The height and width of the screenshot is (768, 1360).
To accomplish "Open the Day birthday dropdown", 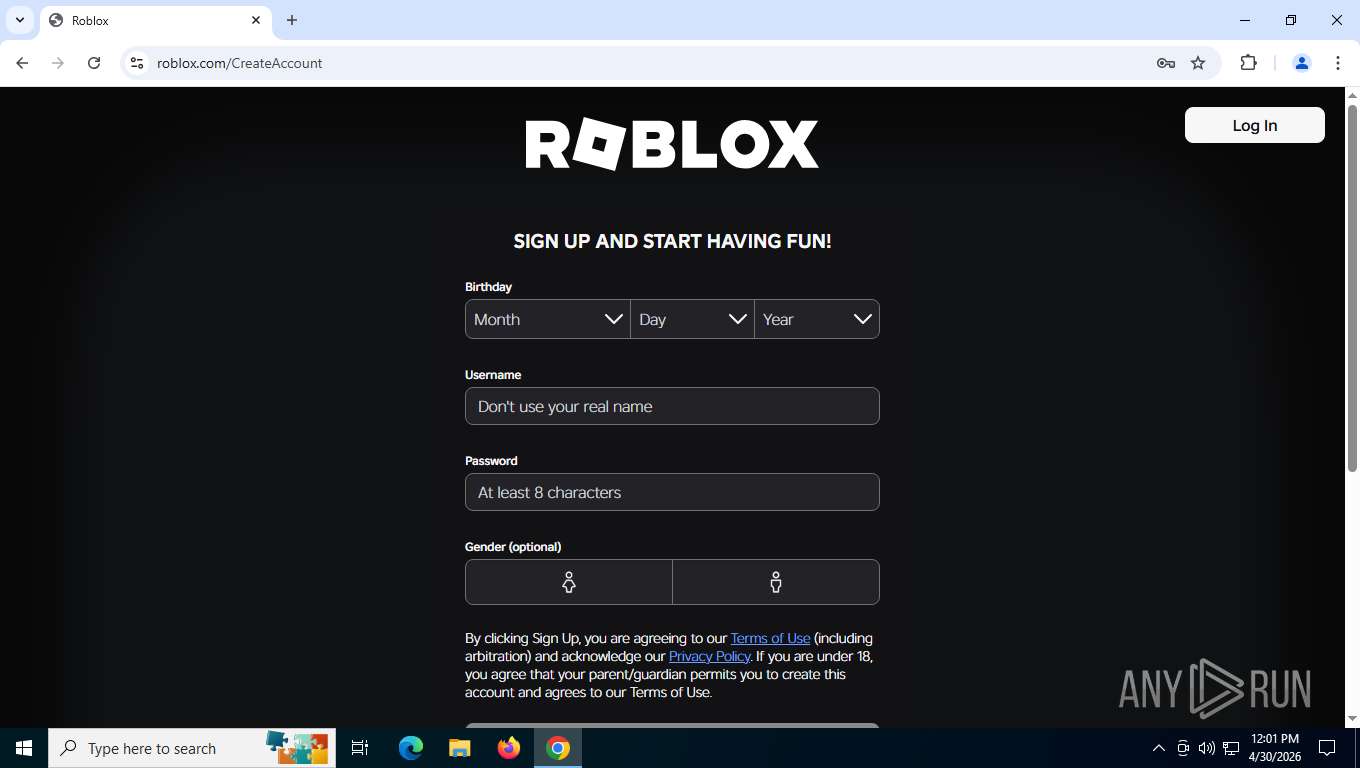I will point(693,319).
